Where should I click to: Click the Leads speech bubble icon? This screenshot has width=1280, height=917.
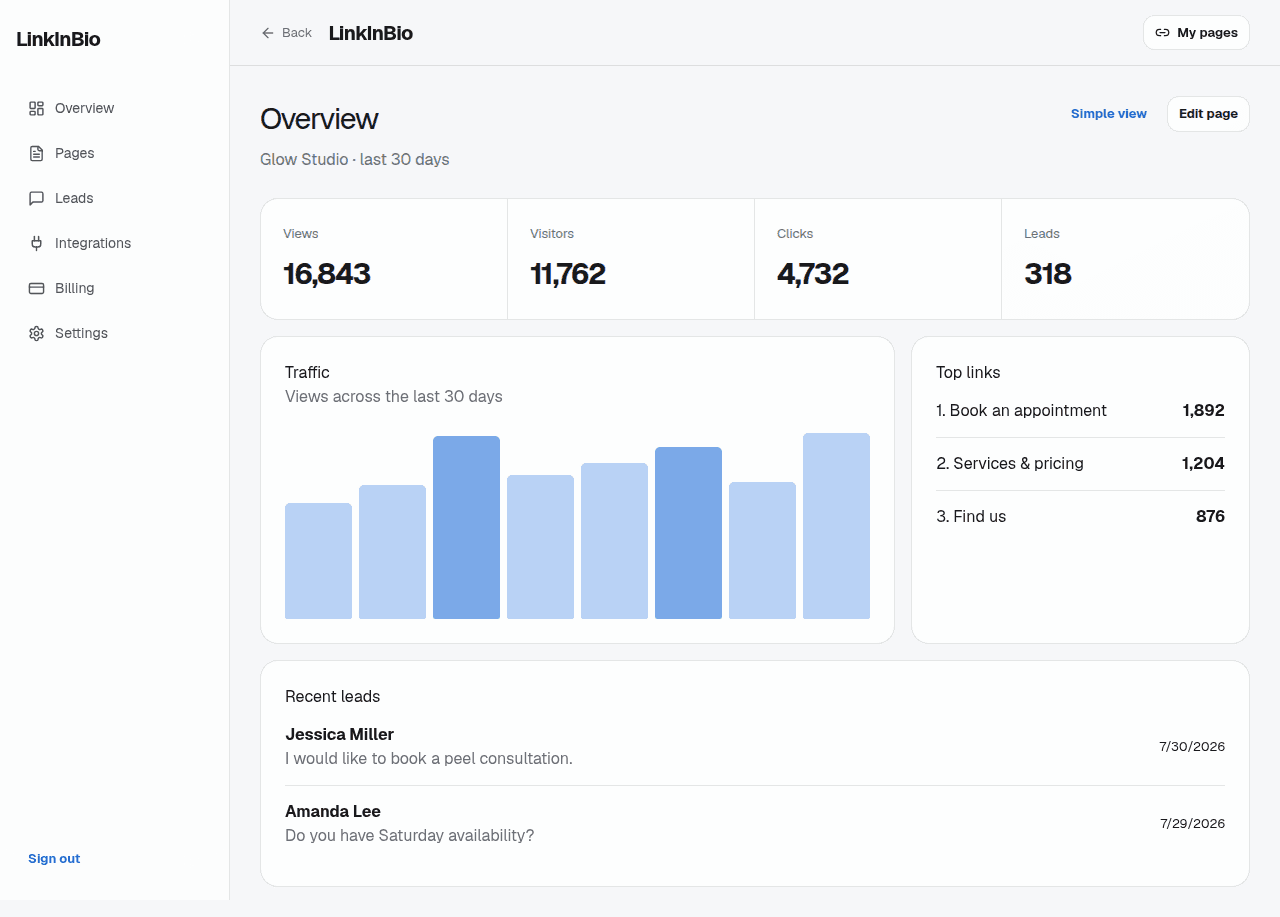pyautogui.click(x=36, y=198)
